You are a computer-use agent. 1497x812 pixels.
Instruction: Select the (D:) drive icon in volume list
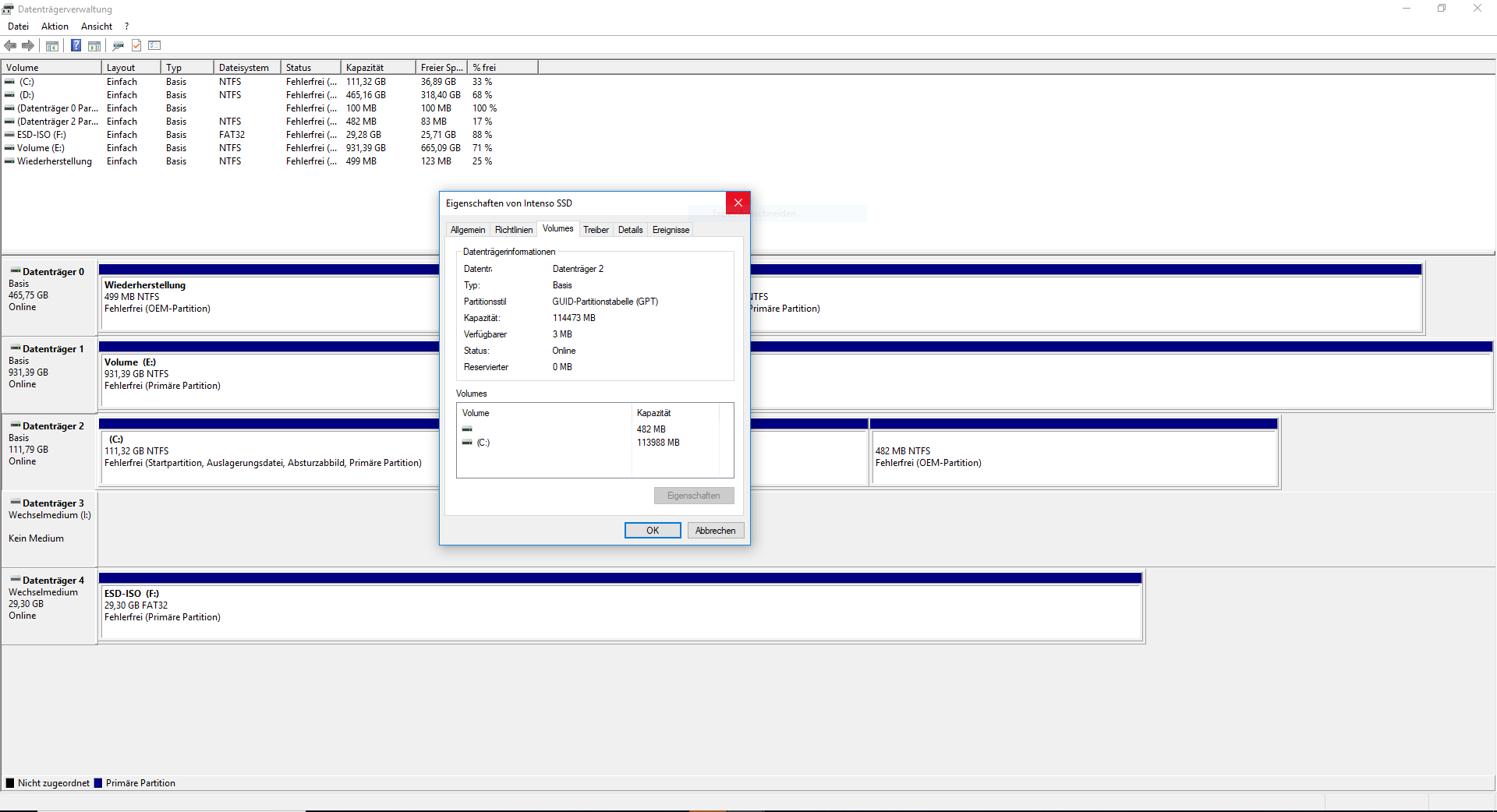pos(9,95)
